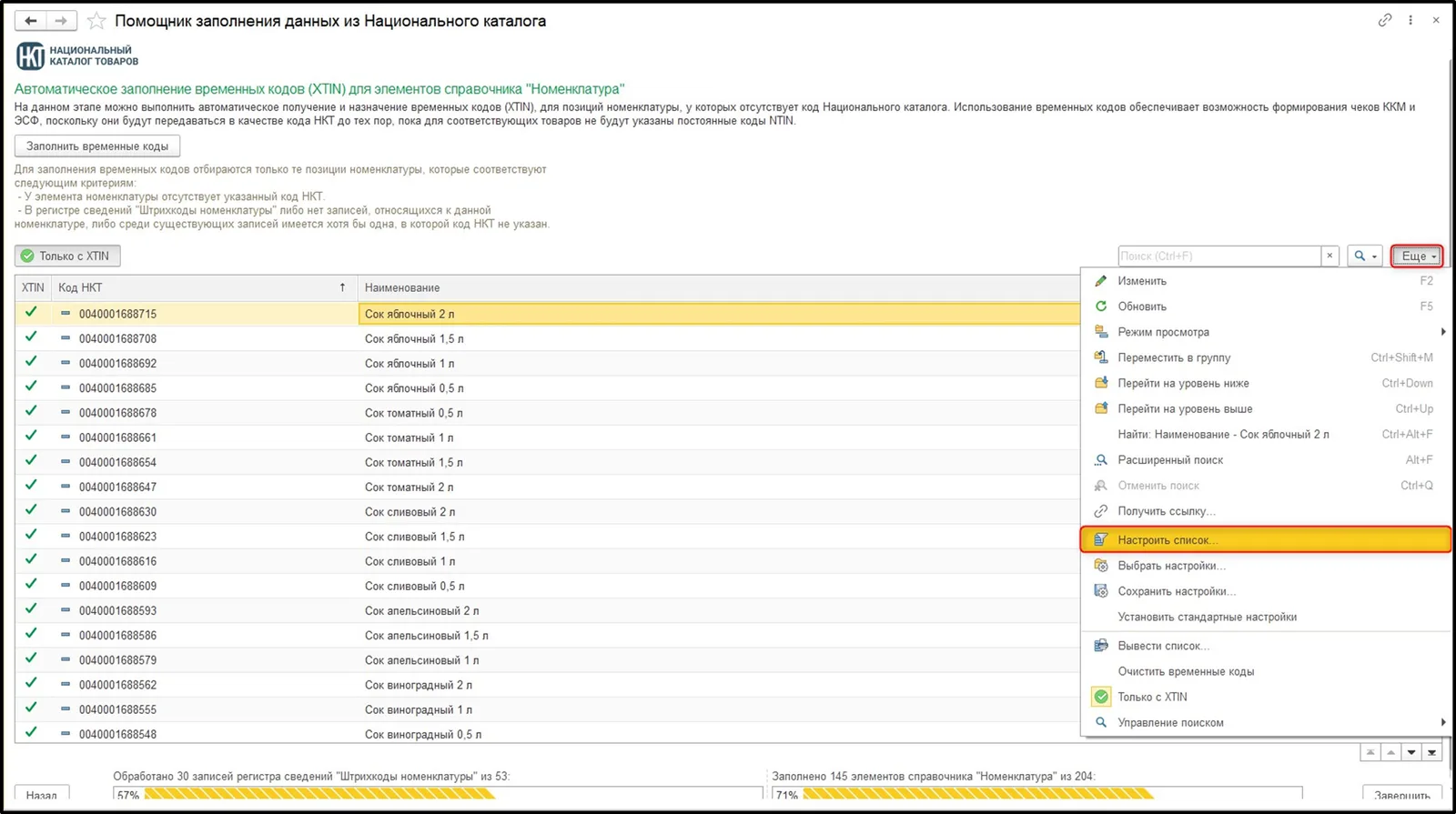1456x814 pixels.
Task: Toggle XTIN checkmark for Сок томатный 1 л
Action: pos(32,437)
